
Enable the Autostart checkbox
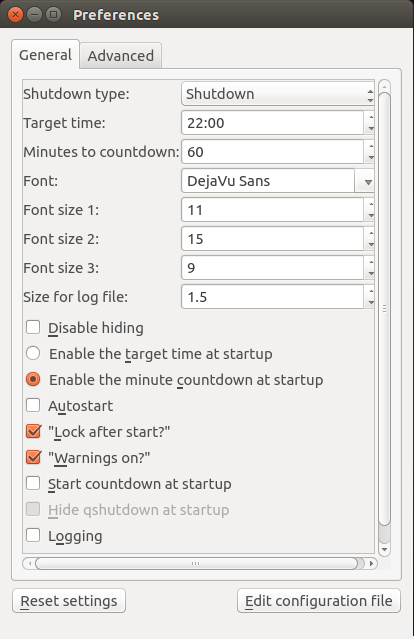33,405
